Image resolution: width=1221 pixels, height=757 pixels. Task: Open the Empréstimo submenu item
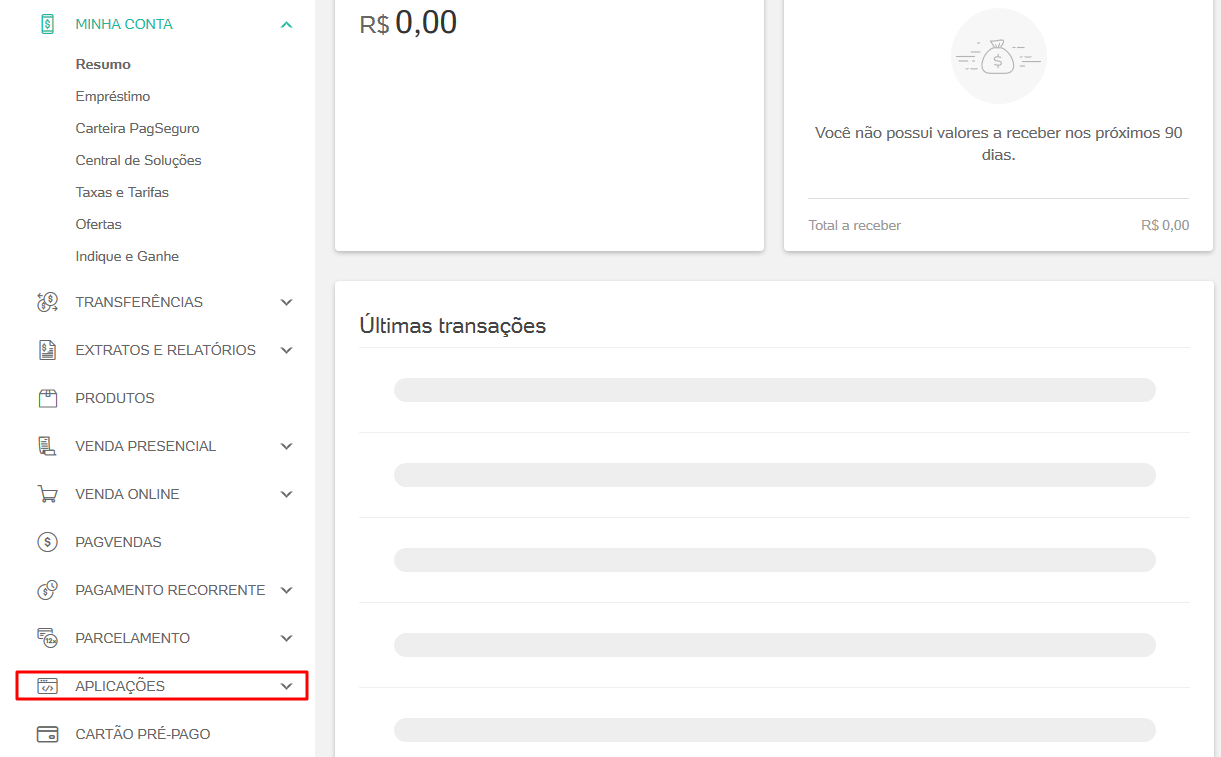113,96
